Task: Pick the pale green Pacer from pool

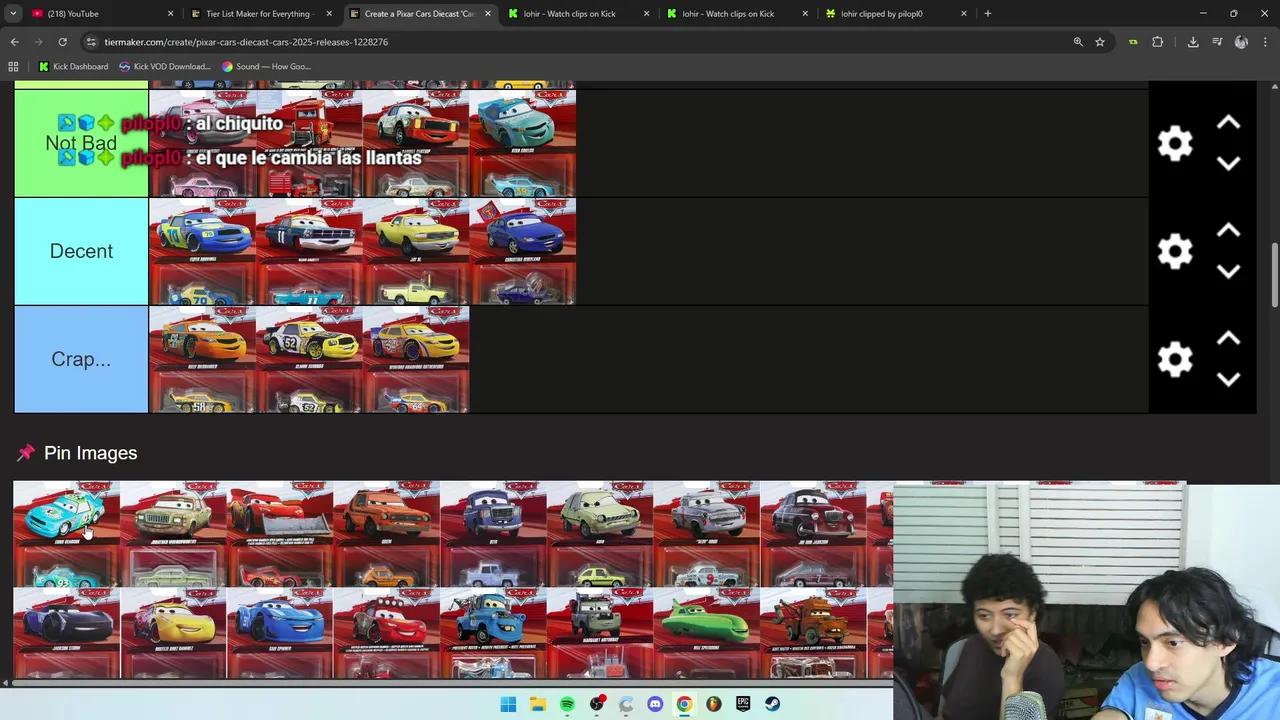Action: 600,534
